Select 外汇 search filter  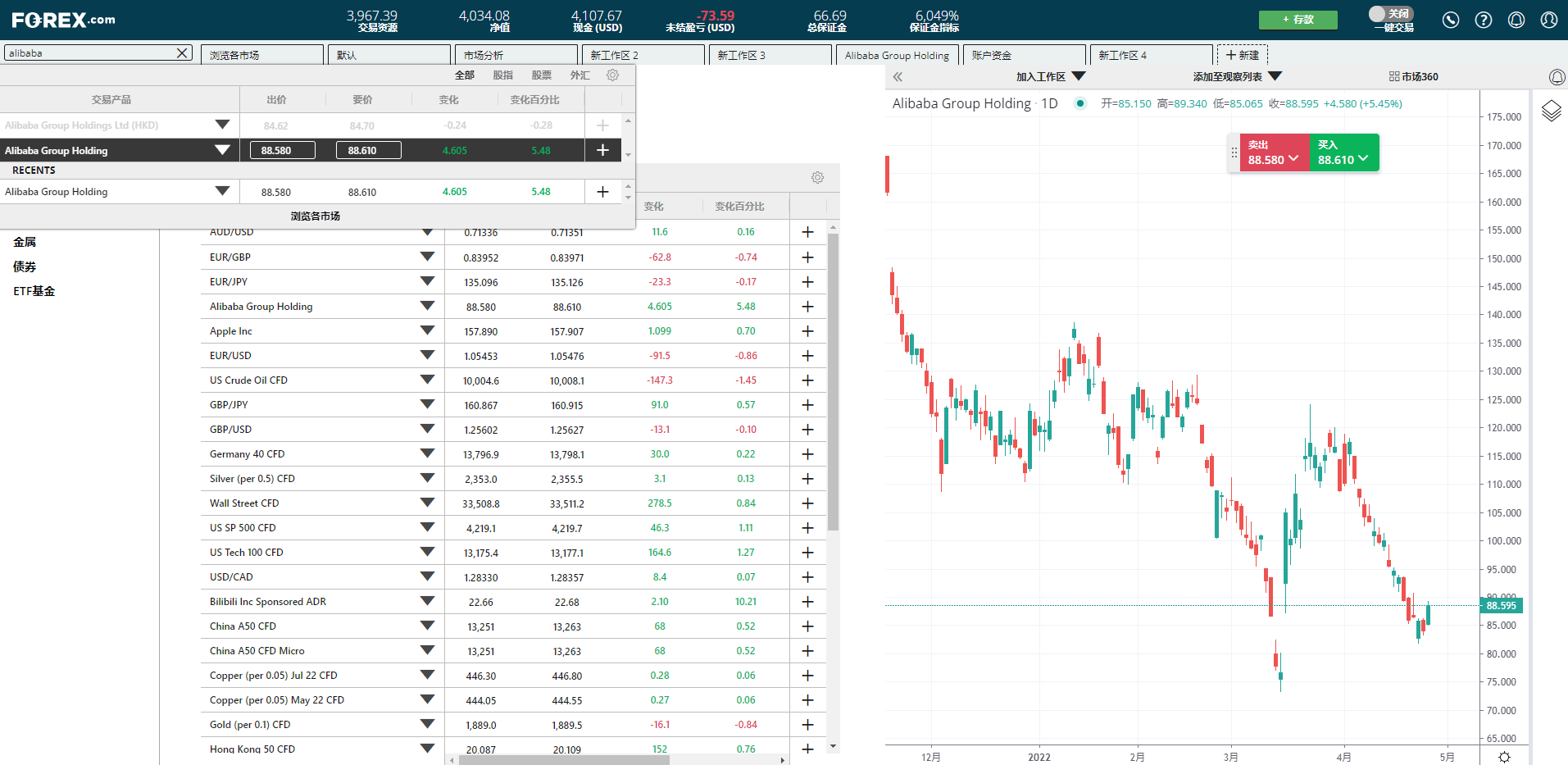(x=579, y=75)
